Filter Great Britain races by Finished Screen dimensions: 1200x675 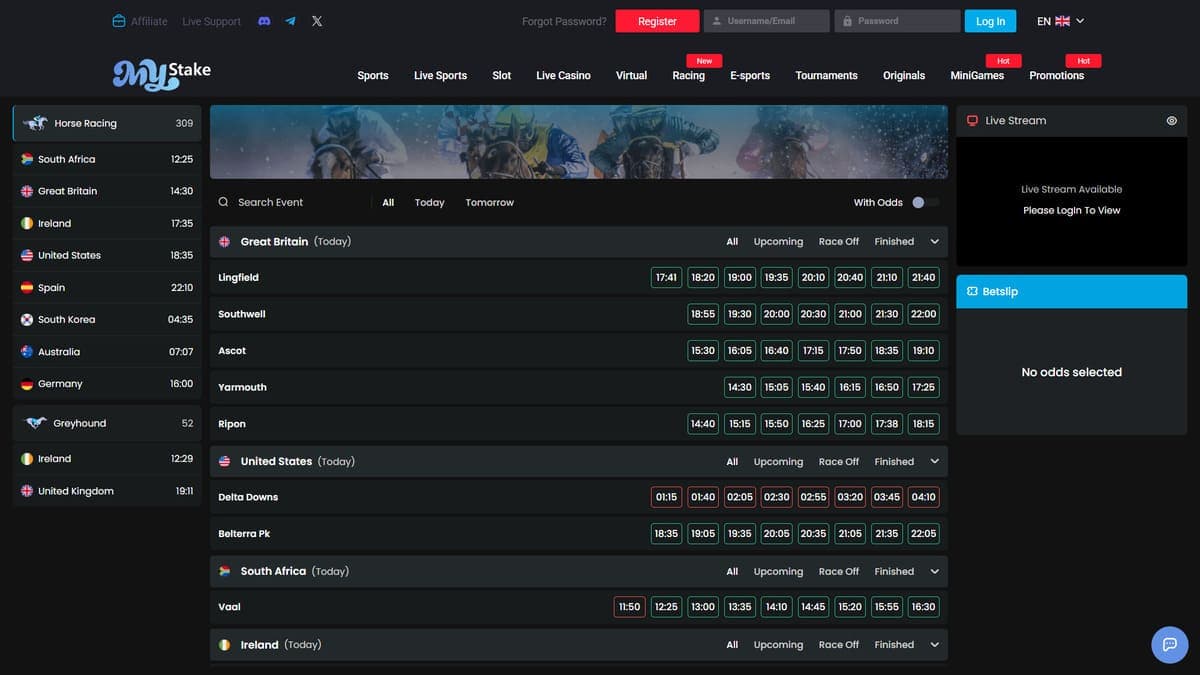click(894, 242)
